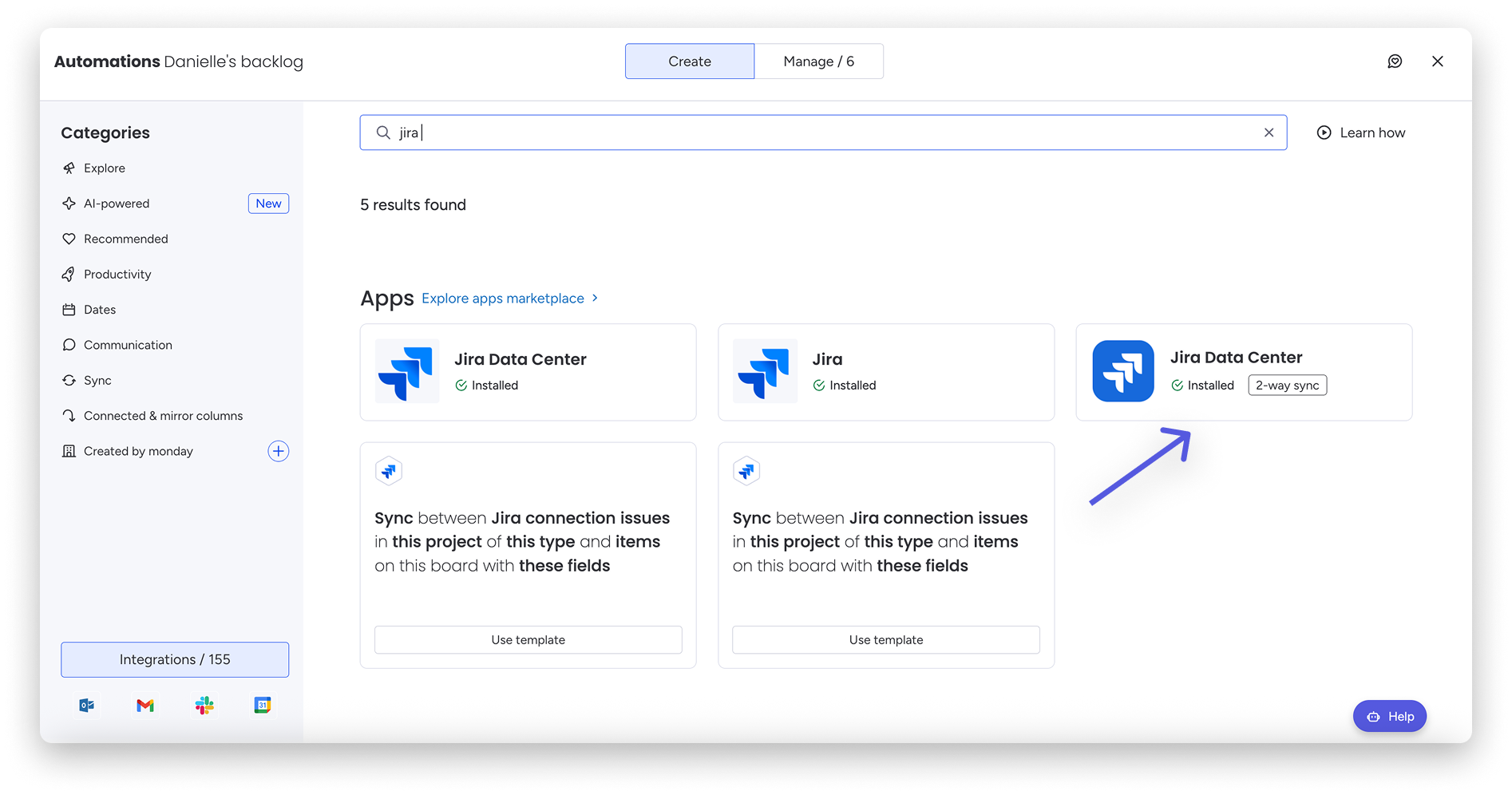Select the Create tab
This screenshot has height=795, width=1512.
[689, 61]
